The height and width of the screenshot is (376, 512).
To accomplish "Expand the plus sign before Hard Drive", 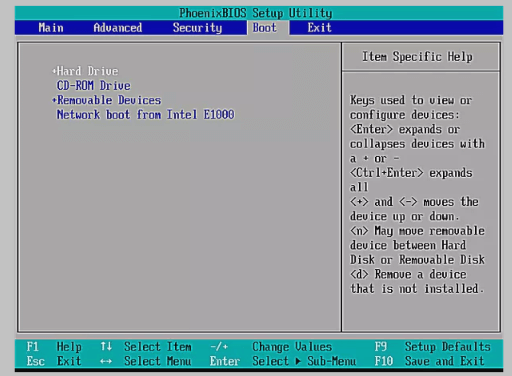I will coord(54,71).
